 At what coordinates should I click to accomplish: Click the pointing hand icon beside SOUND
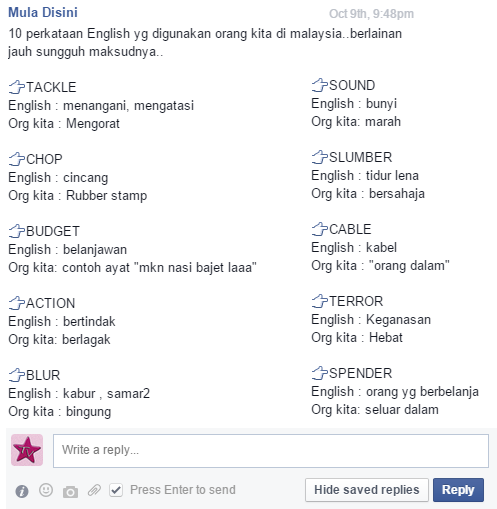point(320,85)
